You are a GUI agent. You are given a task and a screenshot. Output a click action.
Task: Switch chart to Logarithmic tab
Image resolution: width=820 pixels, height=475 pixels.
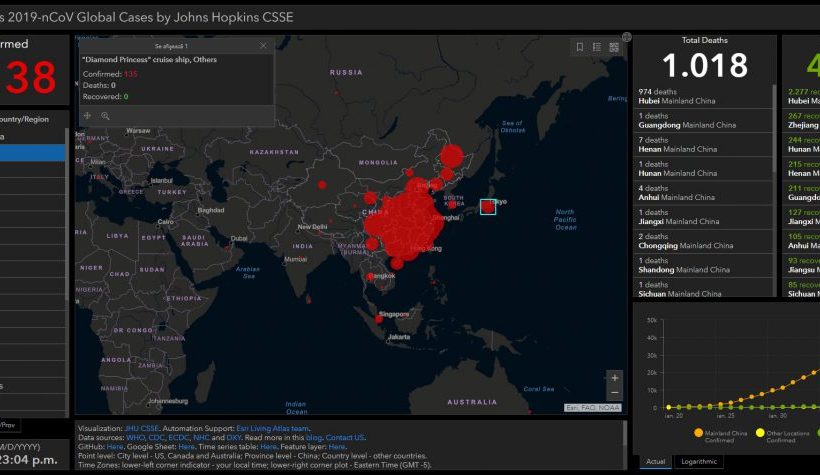(x=699, y=461)
